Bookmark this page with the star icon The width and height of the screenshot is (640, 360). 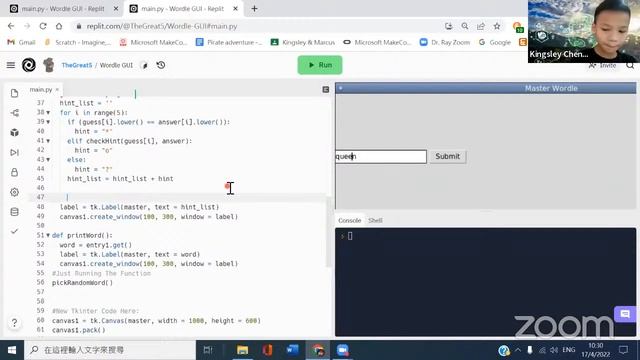point(497,26)
